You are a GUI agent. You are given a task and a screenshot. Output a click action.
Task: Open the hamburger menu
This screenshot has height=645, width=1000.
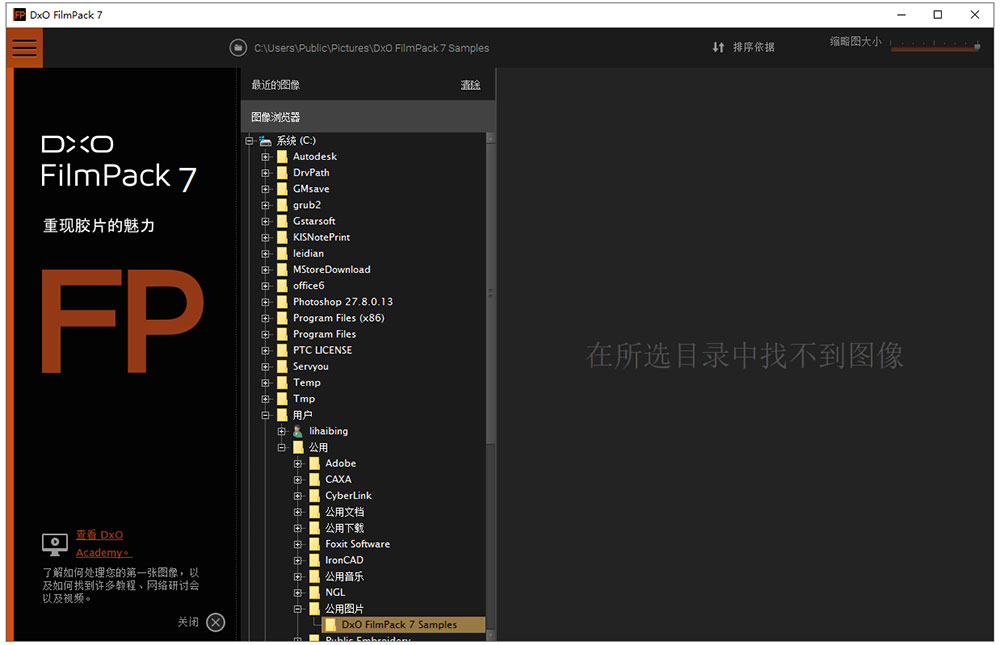pos(24,48)
